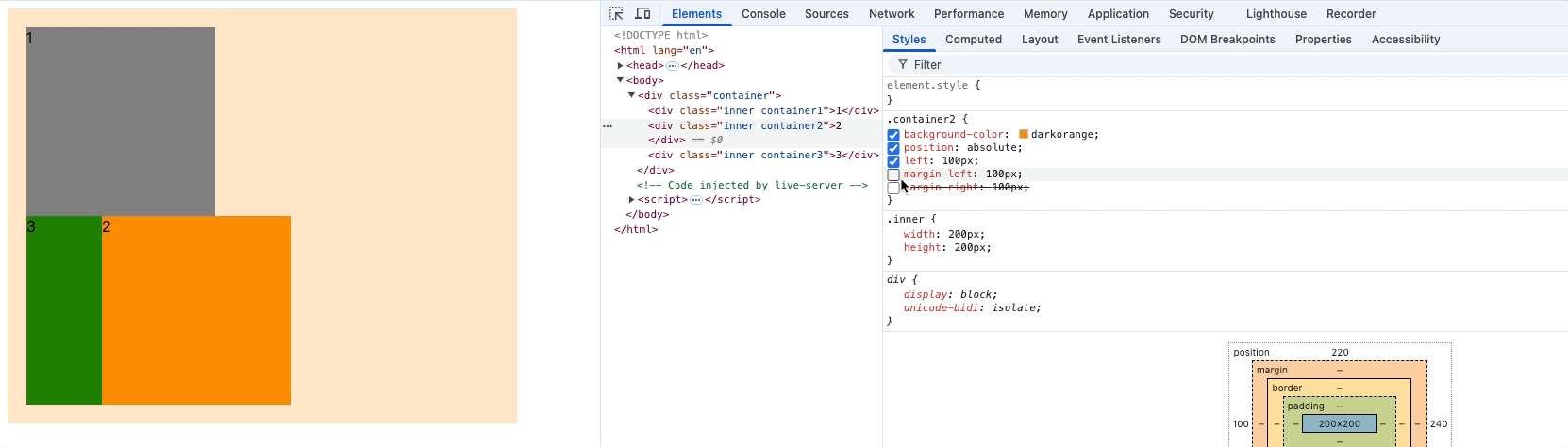Expand the script element node

631,200
